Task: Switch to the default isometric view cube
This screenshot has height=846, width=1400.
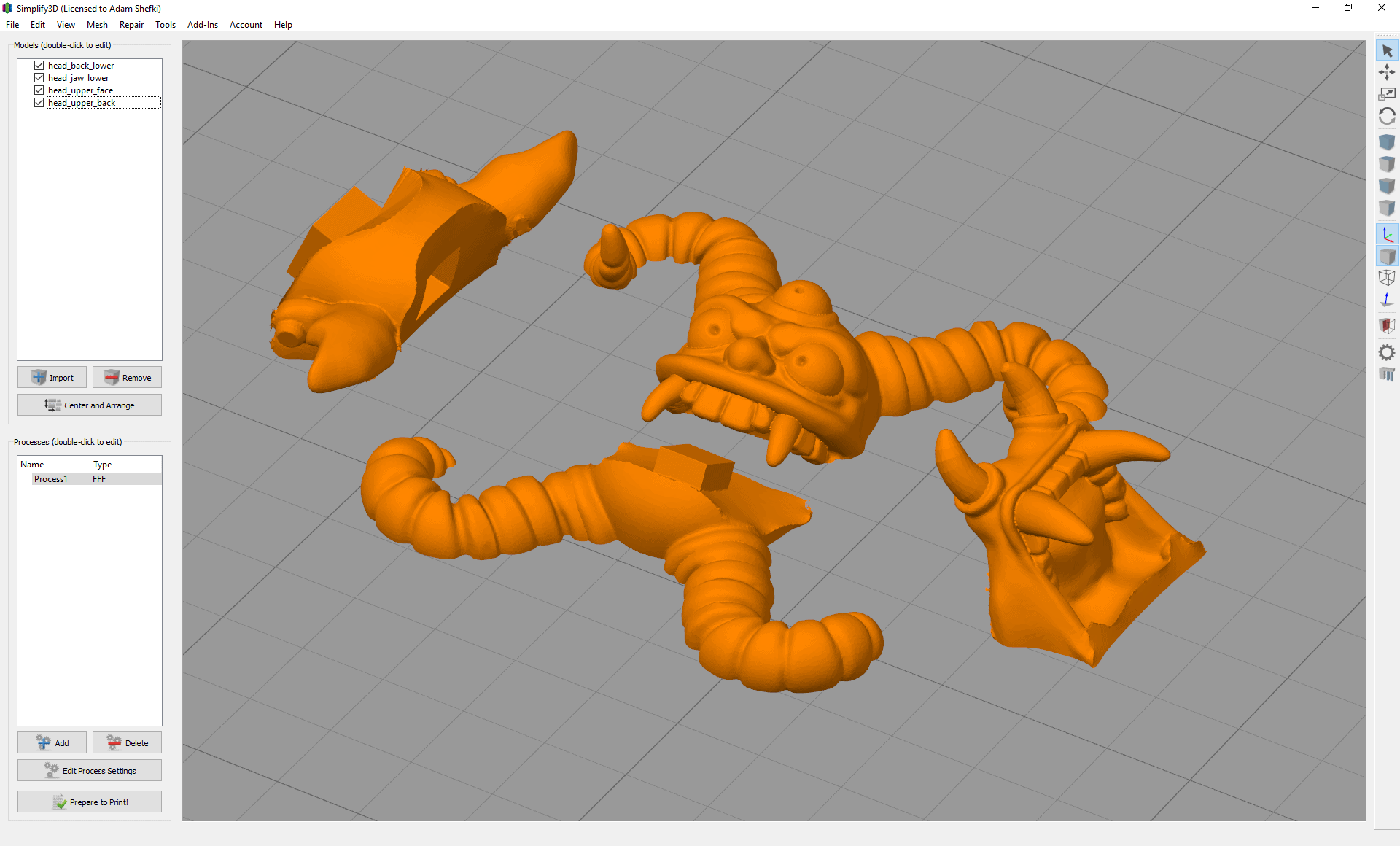Action: click(1387, 141)
